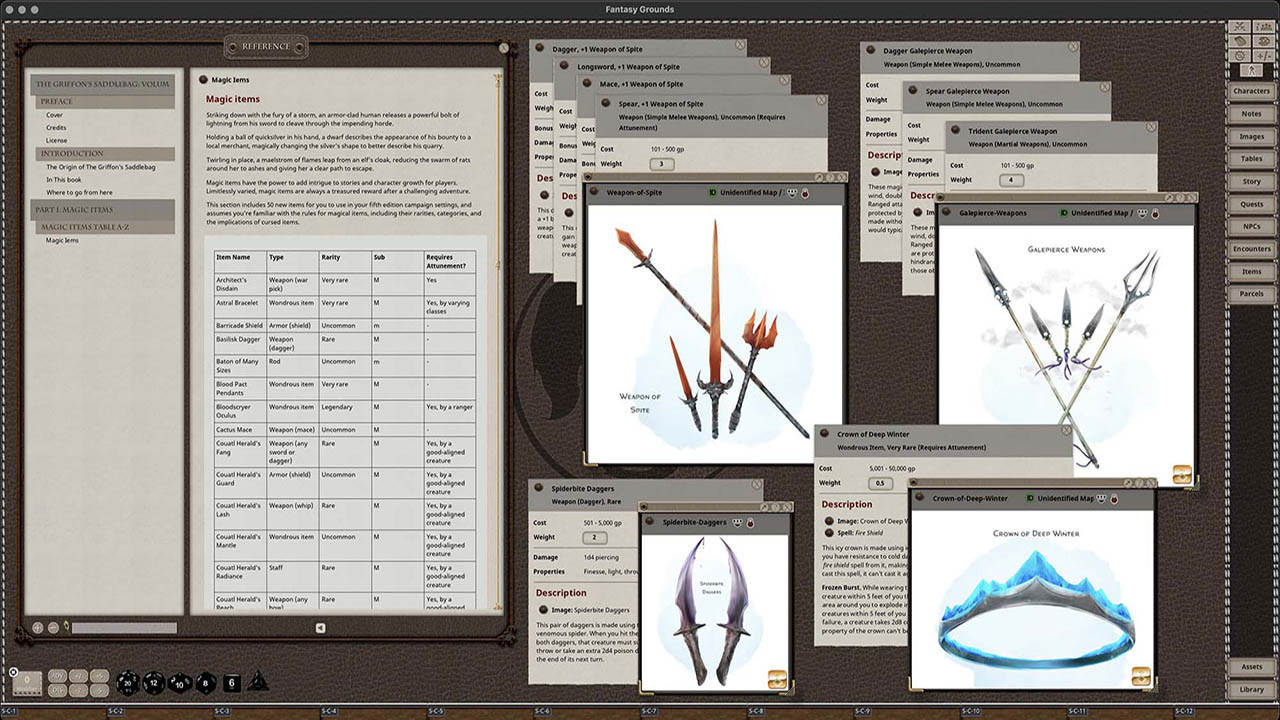The width and height of the screenshot is (1280, 720).
Task: Click the Weight field on Trident Galepierce Weapon
Action: [x=1013, y=181]
